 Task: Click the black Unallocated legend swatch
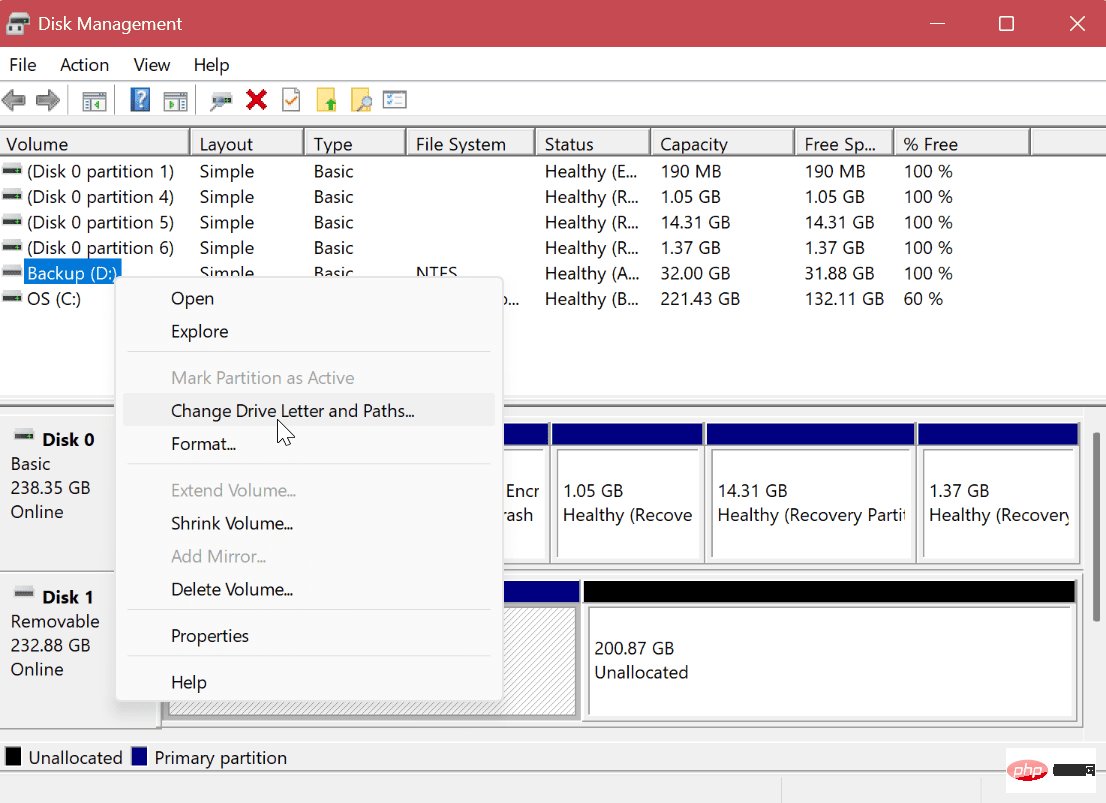[13, 756]
